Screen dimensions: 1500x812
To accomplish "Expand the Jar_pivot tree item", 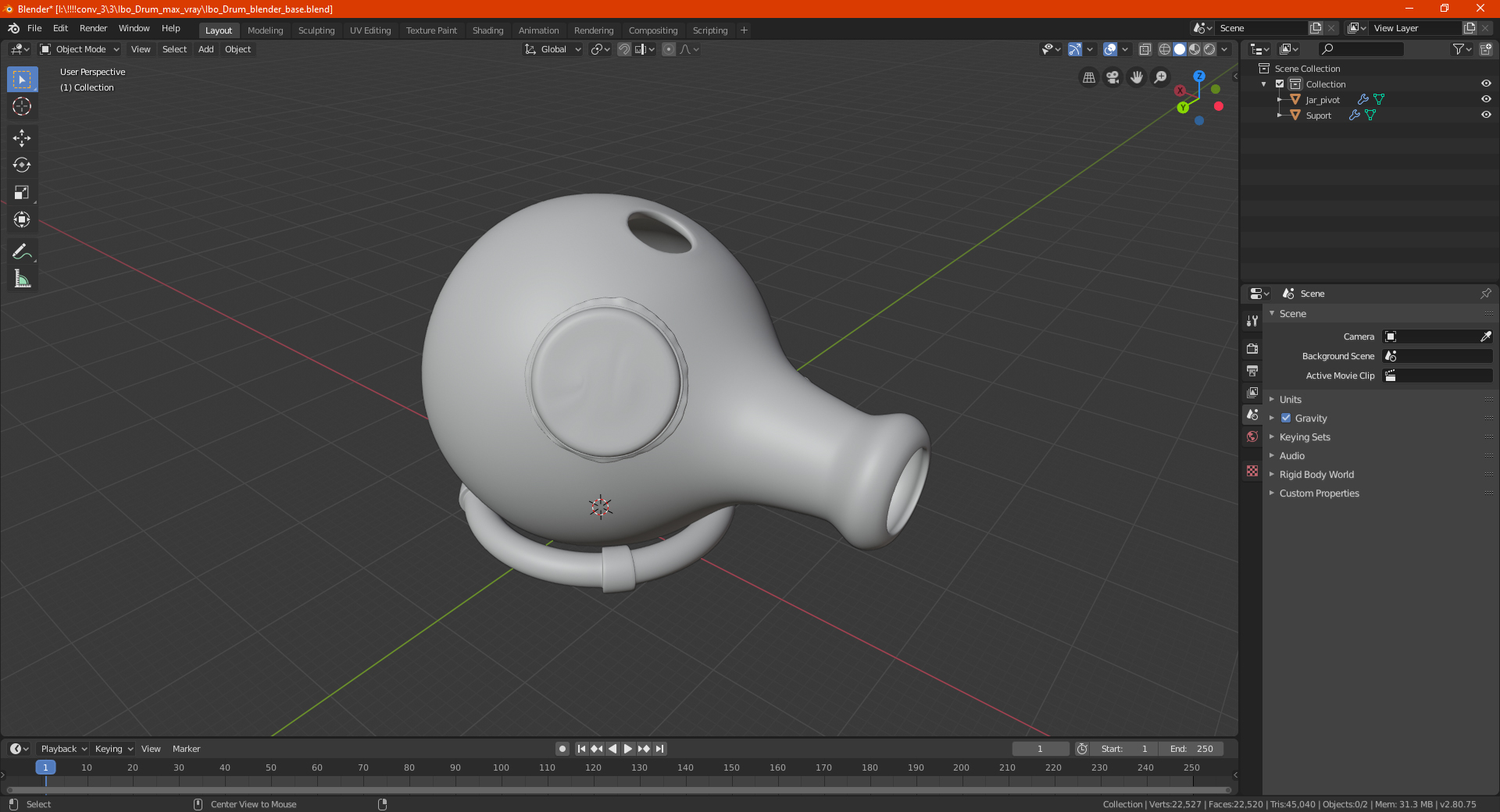I will point(1280,100).
